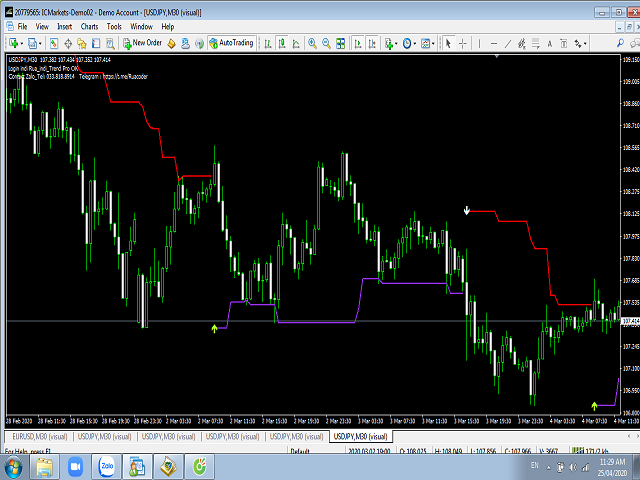Image resolution: width=640 pixels, height=480 pixels.
Task: Select the Text (A) tool
Action: pos(550,43)
